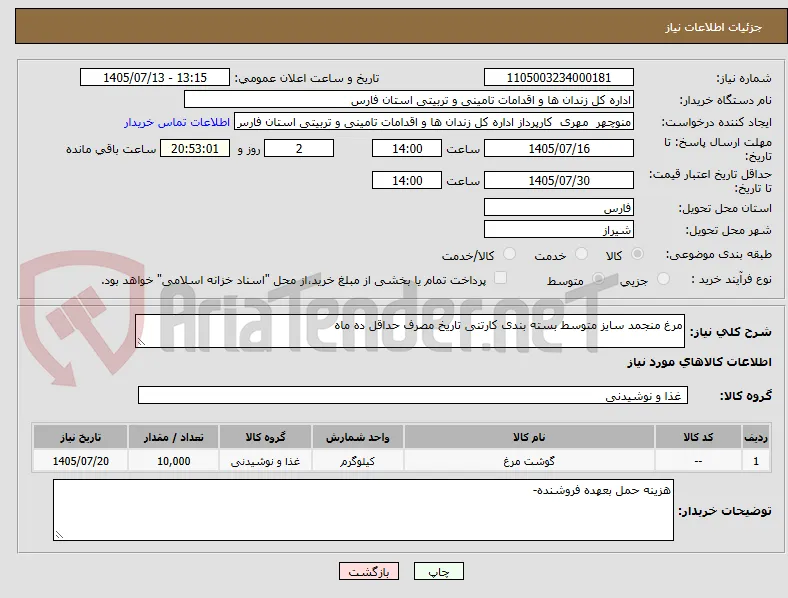Click the buyer notes textarea resize handle
Viewport: 788px width, 598px height.
[x=59, y=535]
